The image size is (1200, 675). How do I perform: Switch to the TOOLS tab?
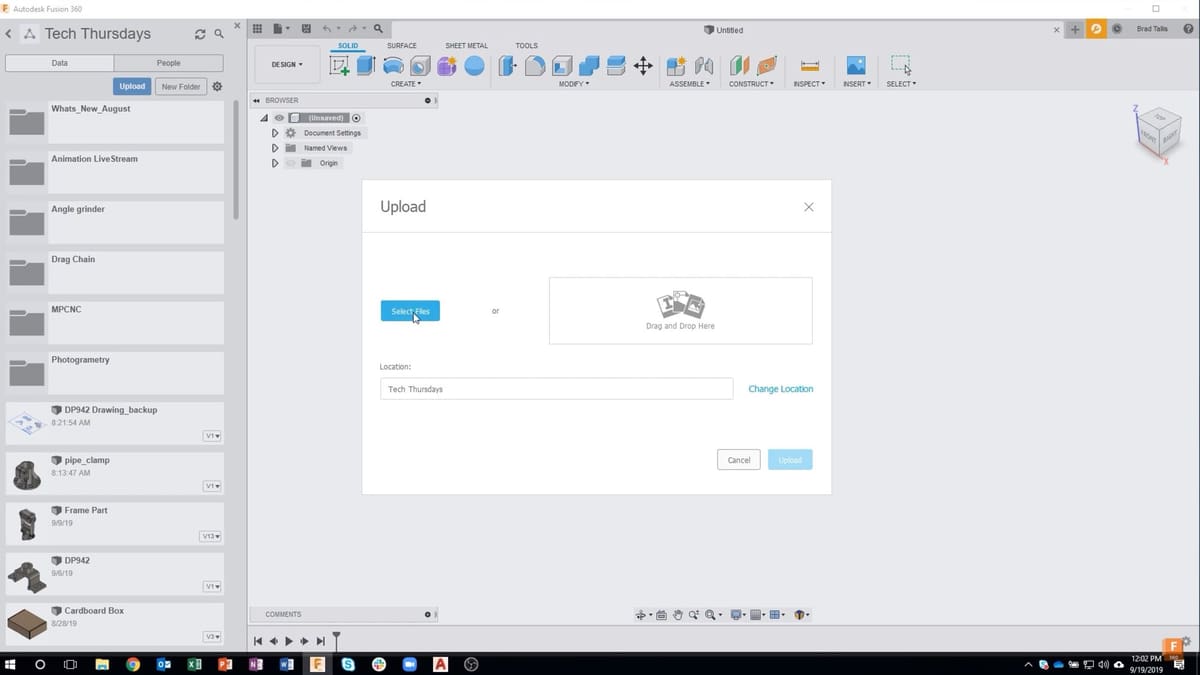[x=527, y=46]
